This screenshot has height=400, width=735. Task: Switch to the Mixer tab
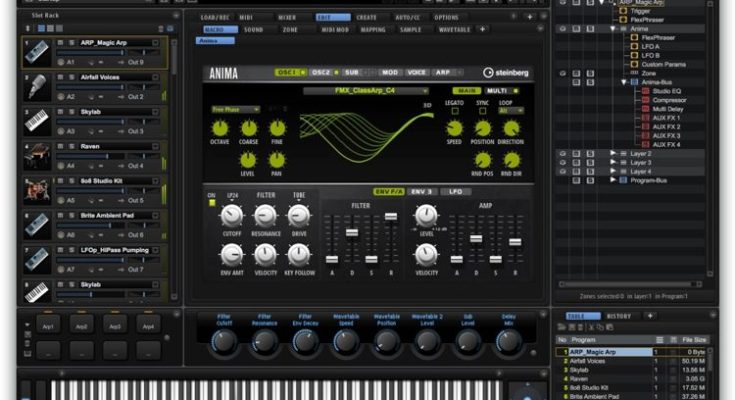[x=286, y=17]
